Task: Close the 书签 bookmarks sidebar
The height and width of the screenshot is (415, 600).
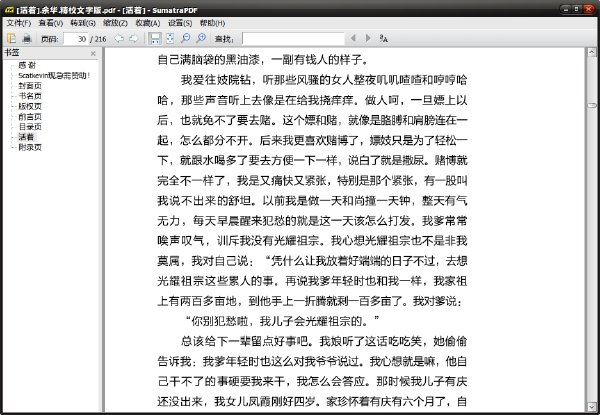Action: pyautogui.click(x=93, y=54)
